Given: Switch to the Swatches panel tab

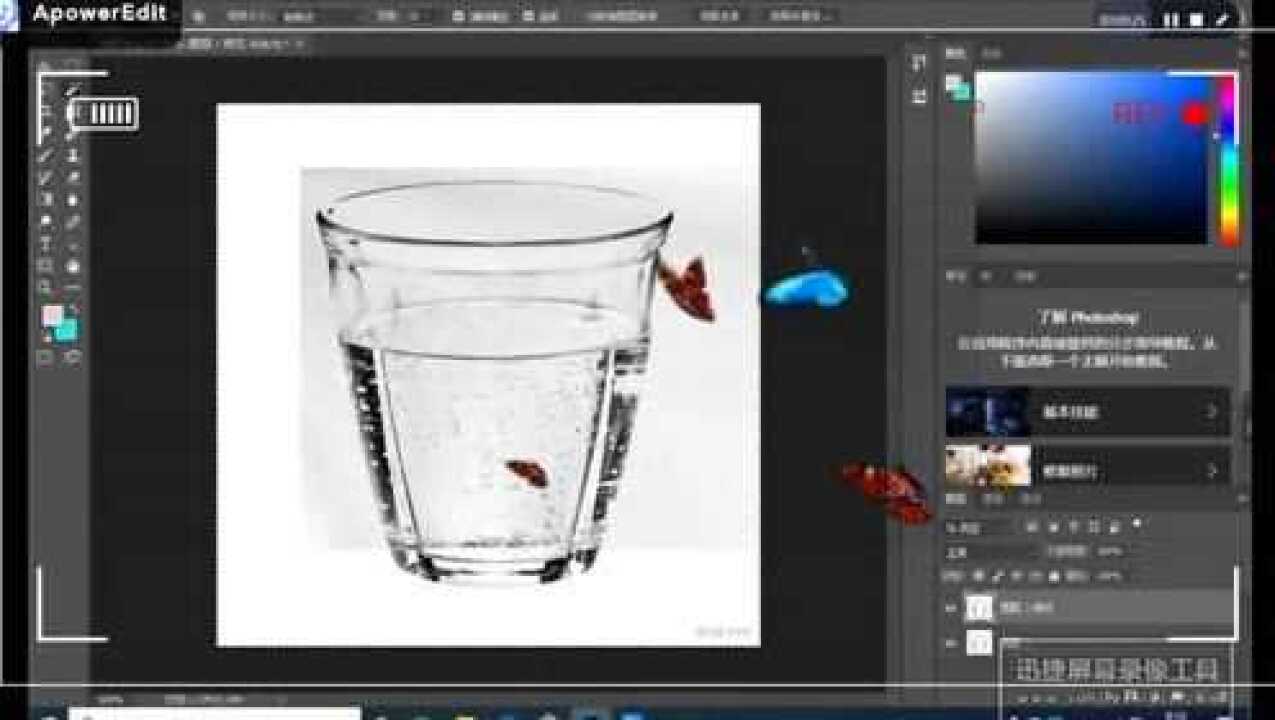Looking at the screenshot, I should pos(990,52).
